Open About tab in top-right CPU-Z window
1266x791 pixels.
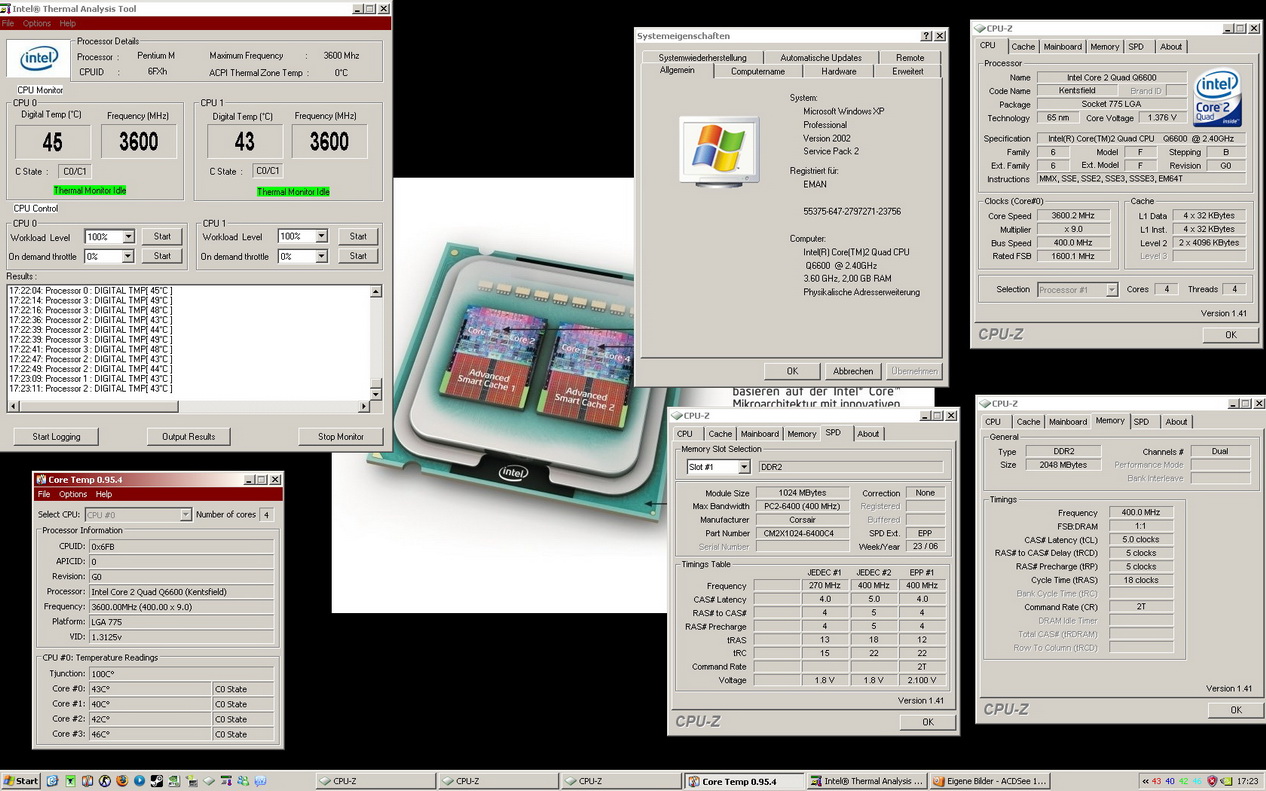point(1171,47)
